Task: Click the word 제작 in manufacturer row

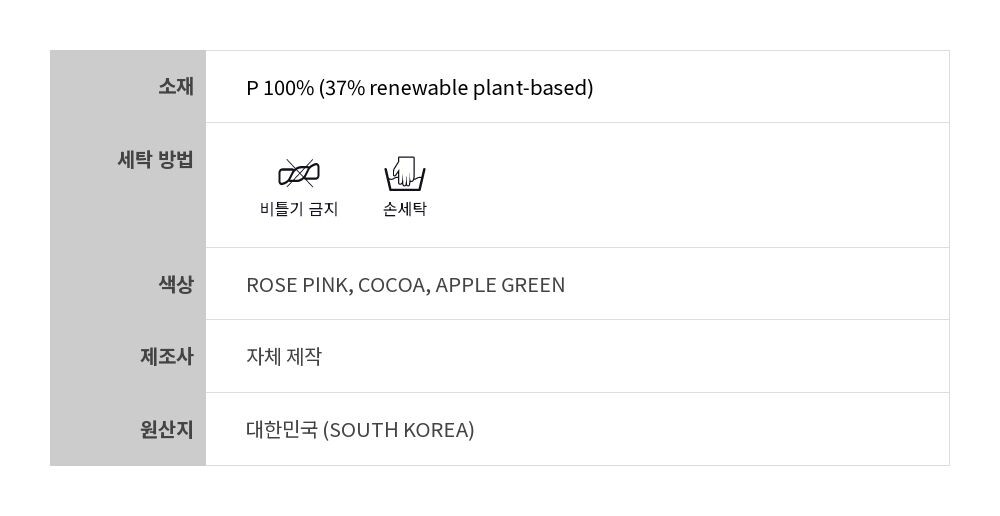Action: 304,357
